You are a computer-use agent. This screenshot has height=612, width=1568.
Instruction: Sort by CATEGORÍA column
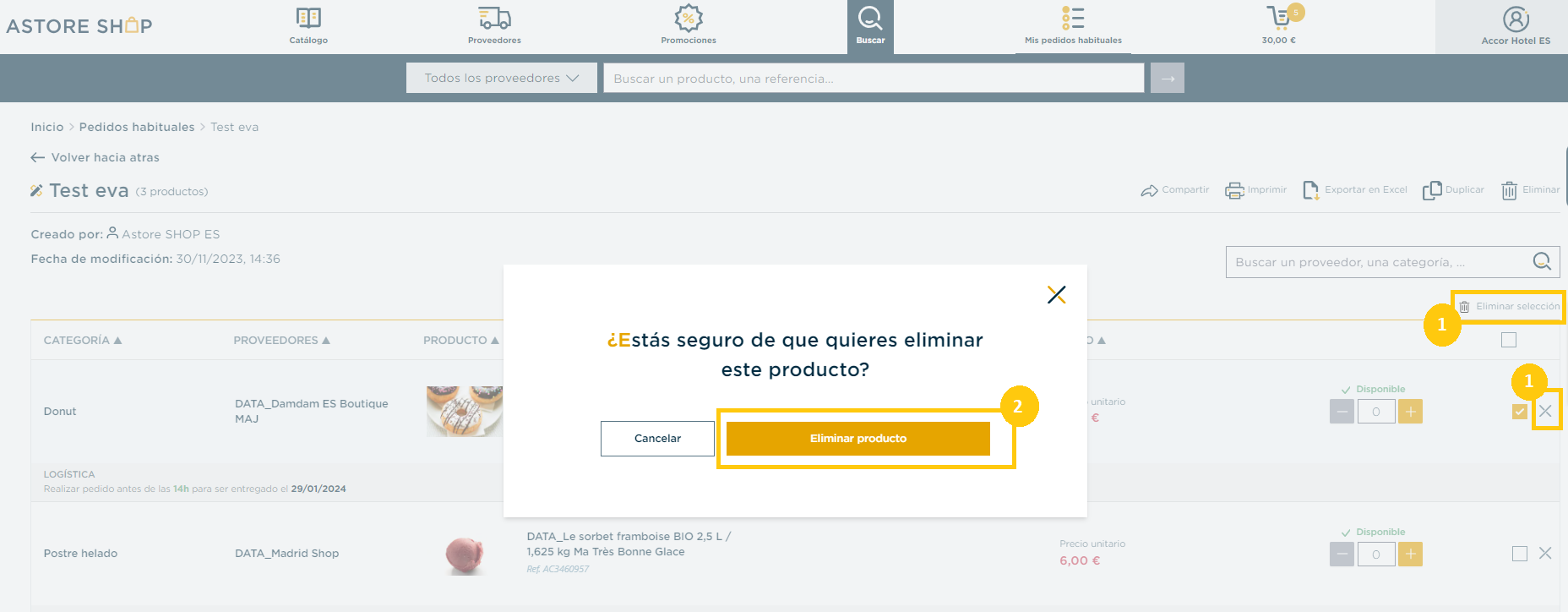[x=83, y=340]
